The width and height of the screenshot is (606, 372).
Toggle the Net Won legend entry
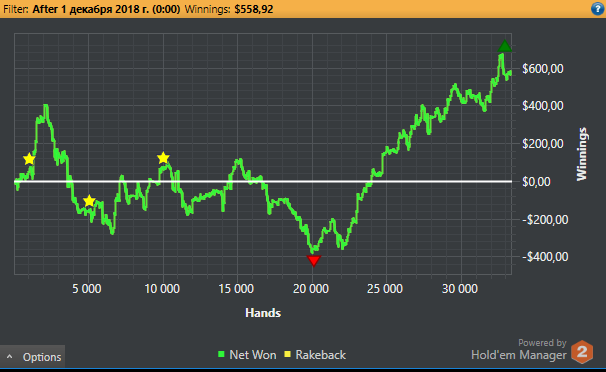pos(247,355)
